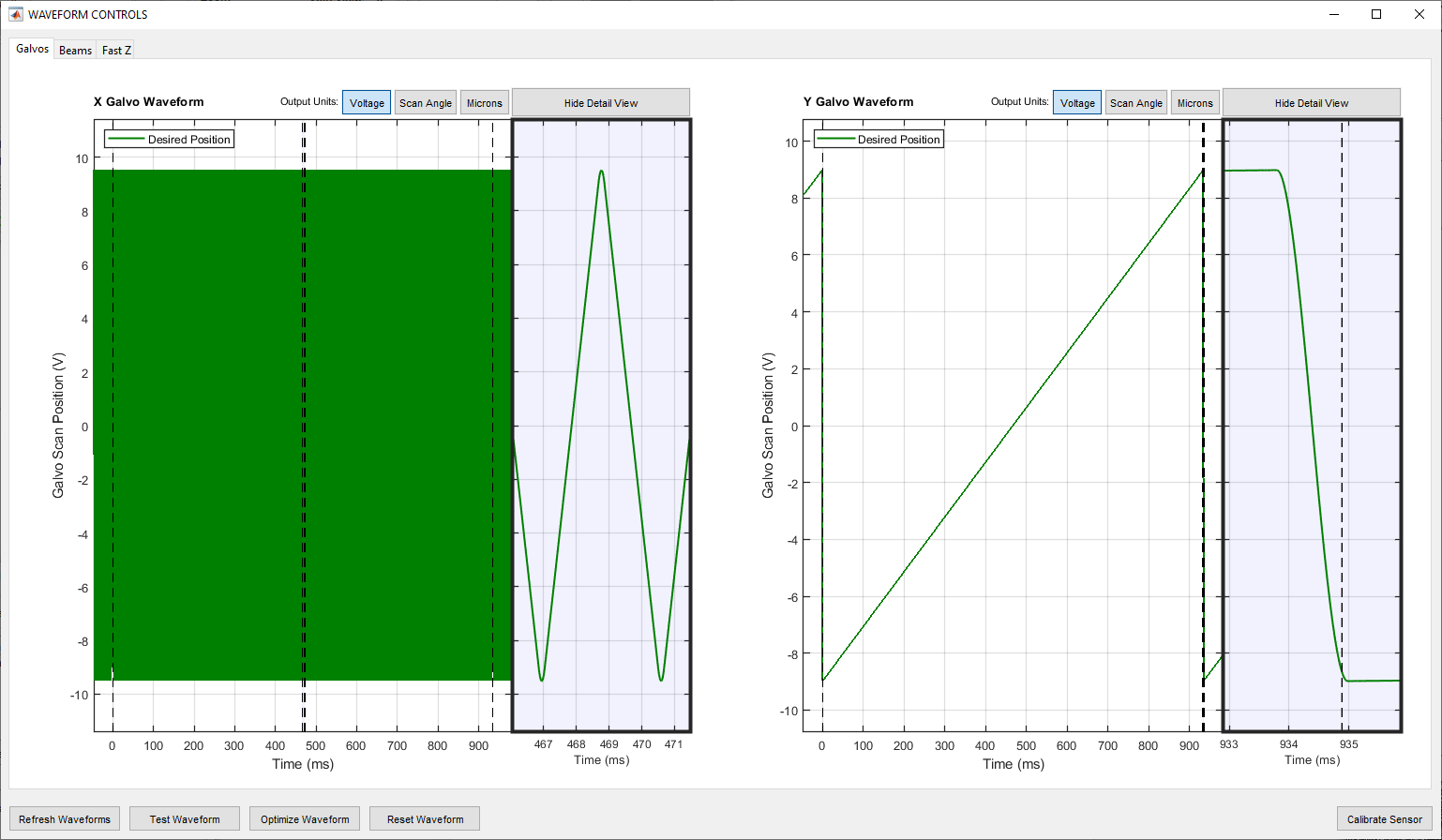Image resolution: width=1442 pixels, height=840 pixels.
Task: Select Scan Angle for Y Galvo waveform
Action: (1135, 103)
